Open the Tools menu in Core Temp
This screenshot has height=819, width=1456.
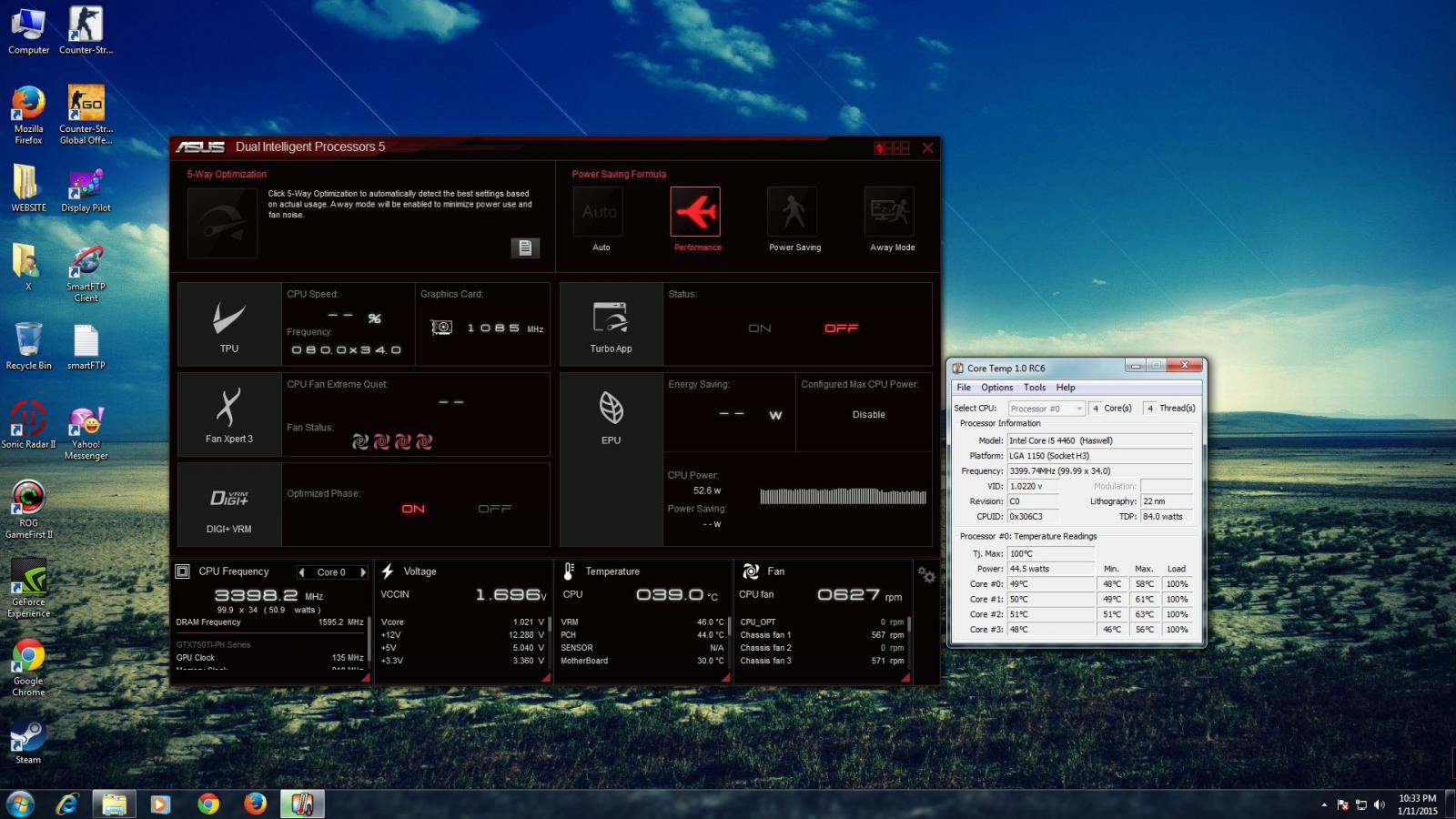click(1035, 388)
